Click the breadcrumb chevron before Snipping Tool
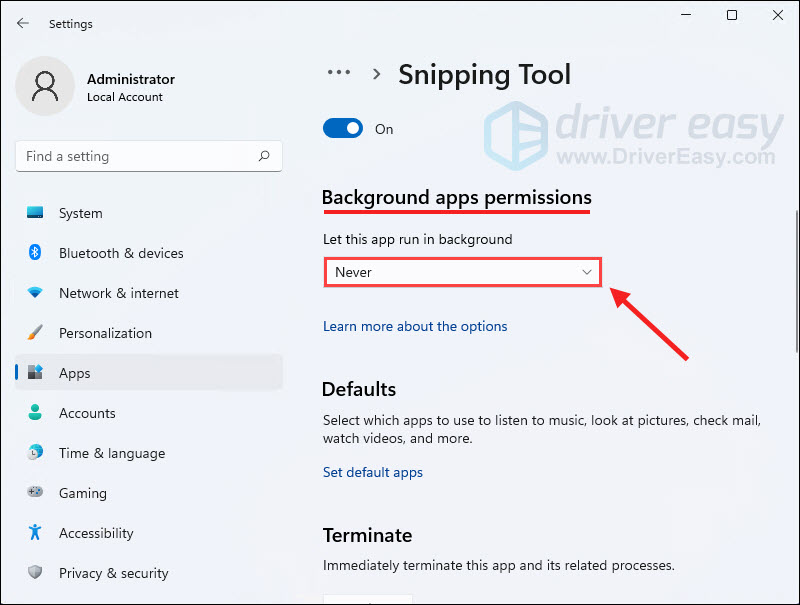The image size is (800, 605). [x=377, y=74]
